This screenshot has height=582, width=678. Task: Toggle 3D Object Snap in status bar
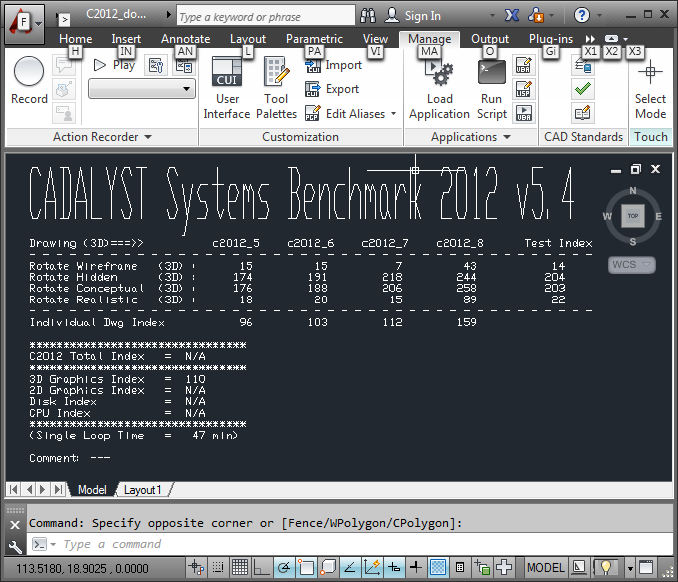[328, 567]
